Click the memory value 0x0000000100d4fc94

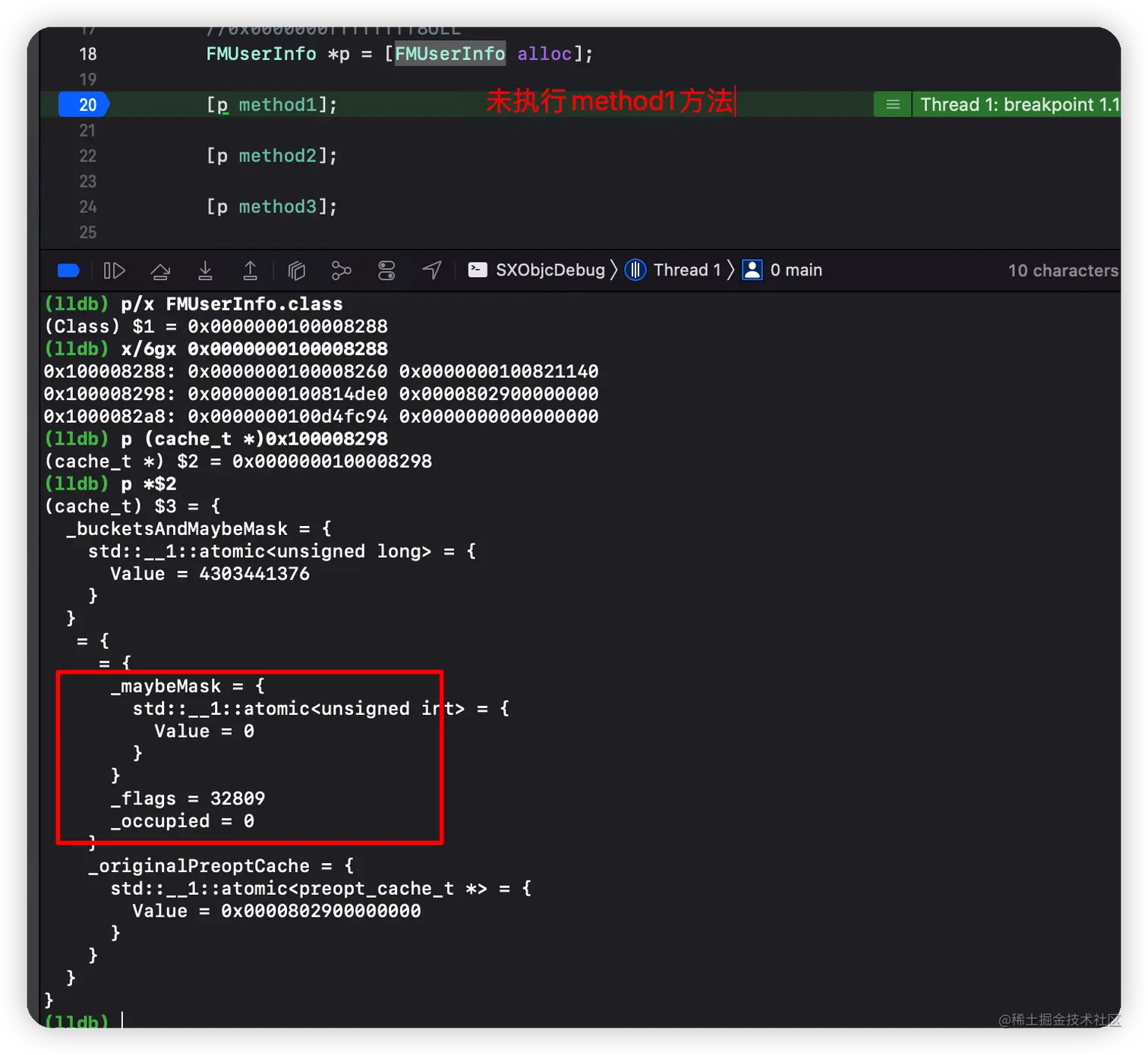288,417
